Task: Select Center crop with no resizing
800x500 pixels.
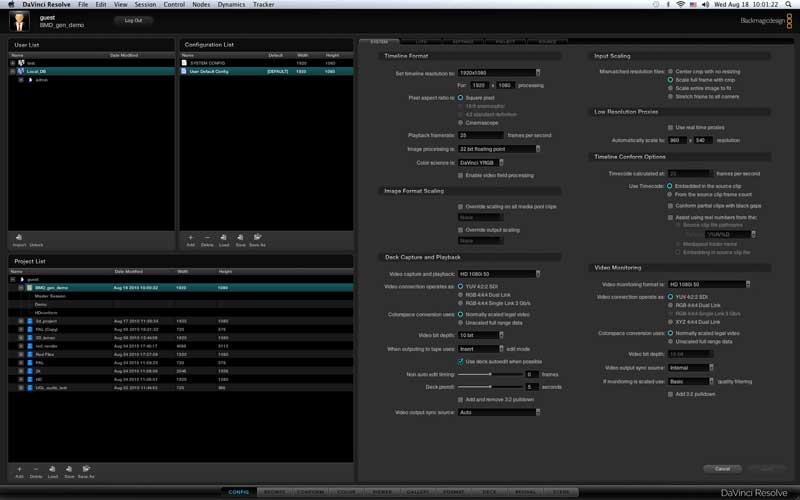Action: click(670, 71)
